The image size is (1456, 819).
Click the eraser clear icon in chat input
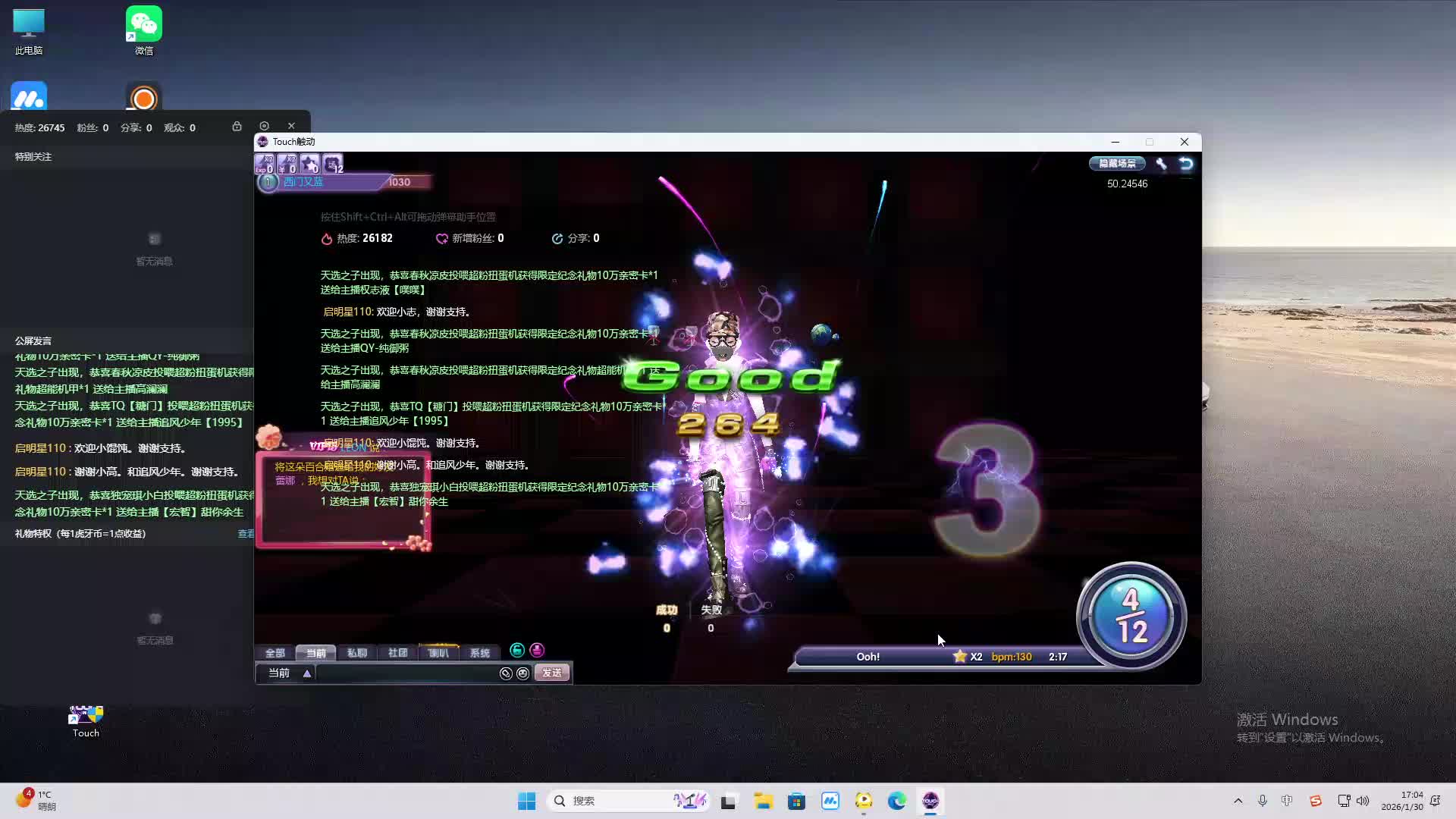[506, 673]
